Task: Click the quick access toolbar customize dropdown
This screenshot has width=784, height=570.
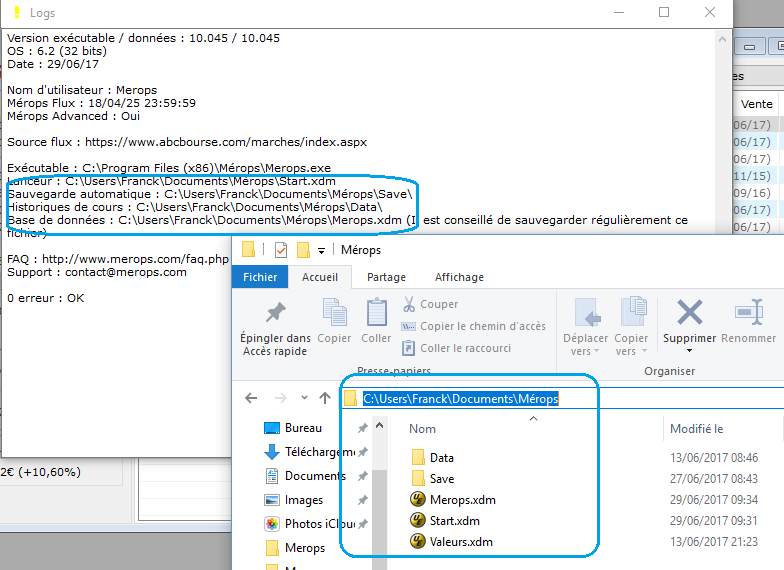Action: pyautogui.click(x=322, y=250)
